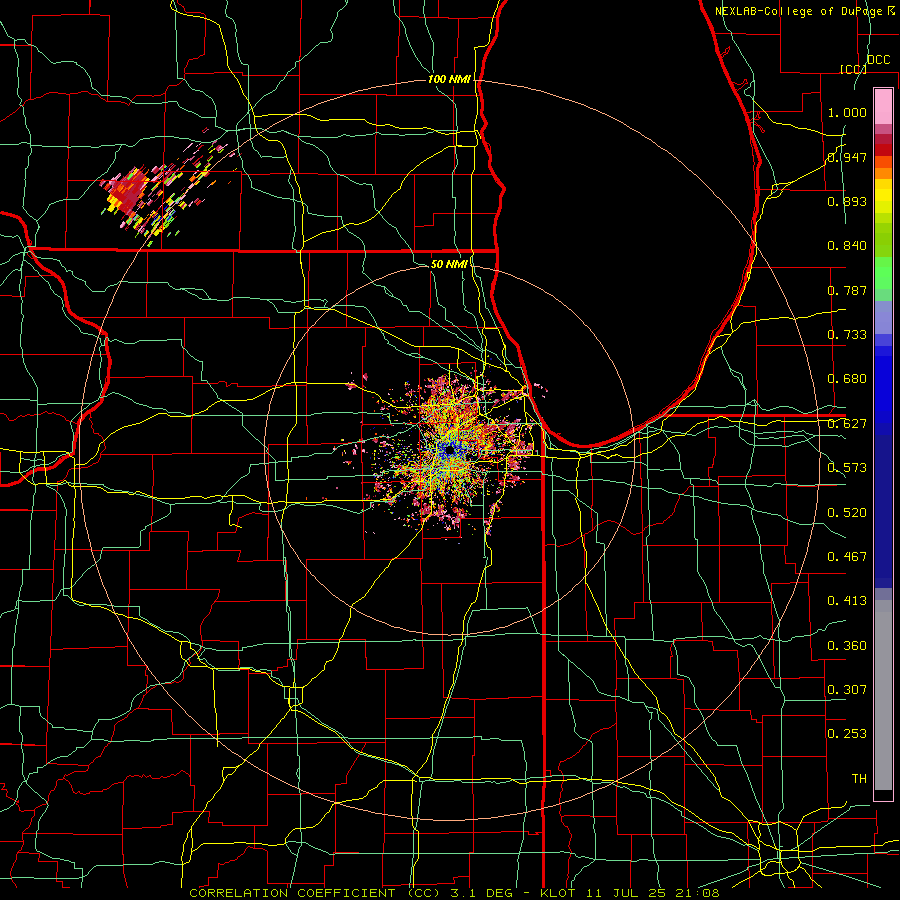
Task: Click the 100 NMI range ring label
Action: (x=449, y=79)
